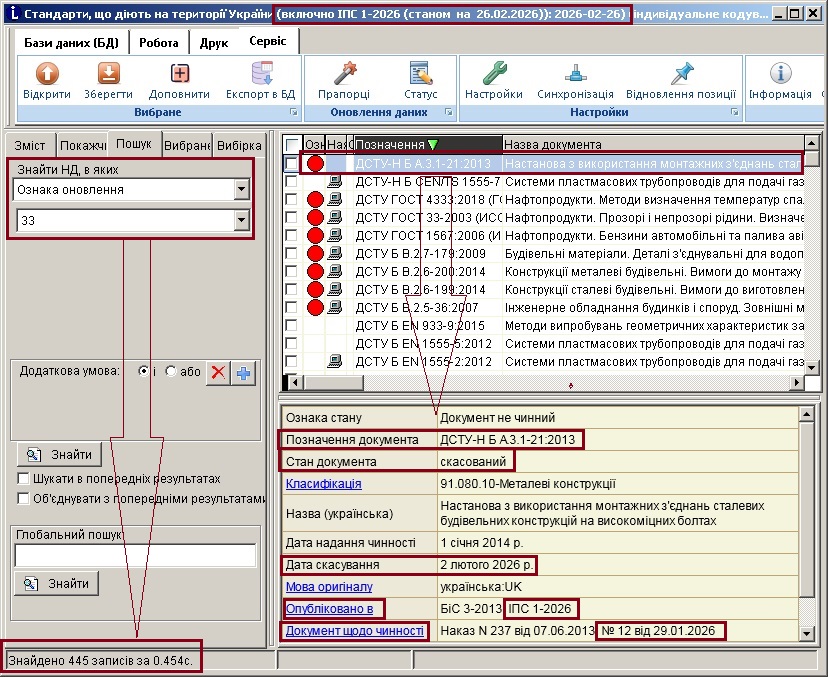
Task: Expand the Вибране group launcher arrow
Action: click(x=293, y=113)
